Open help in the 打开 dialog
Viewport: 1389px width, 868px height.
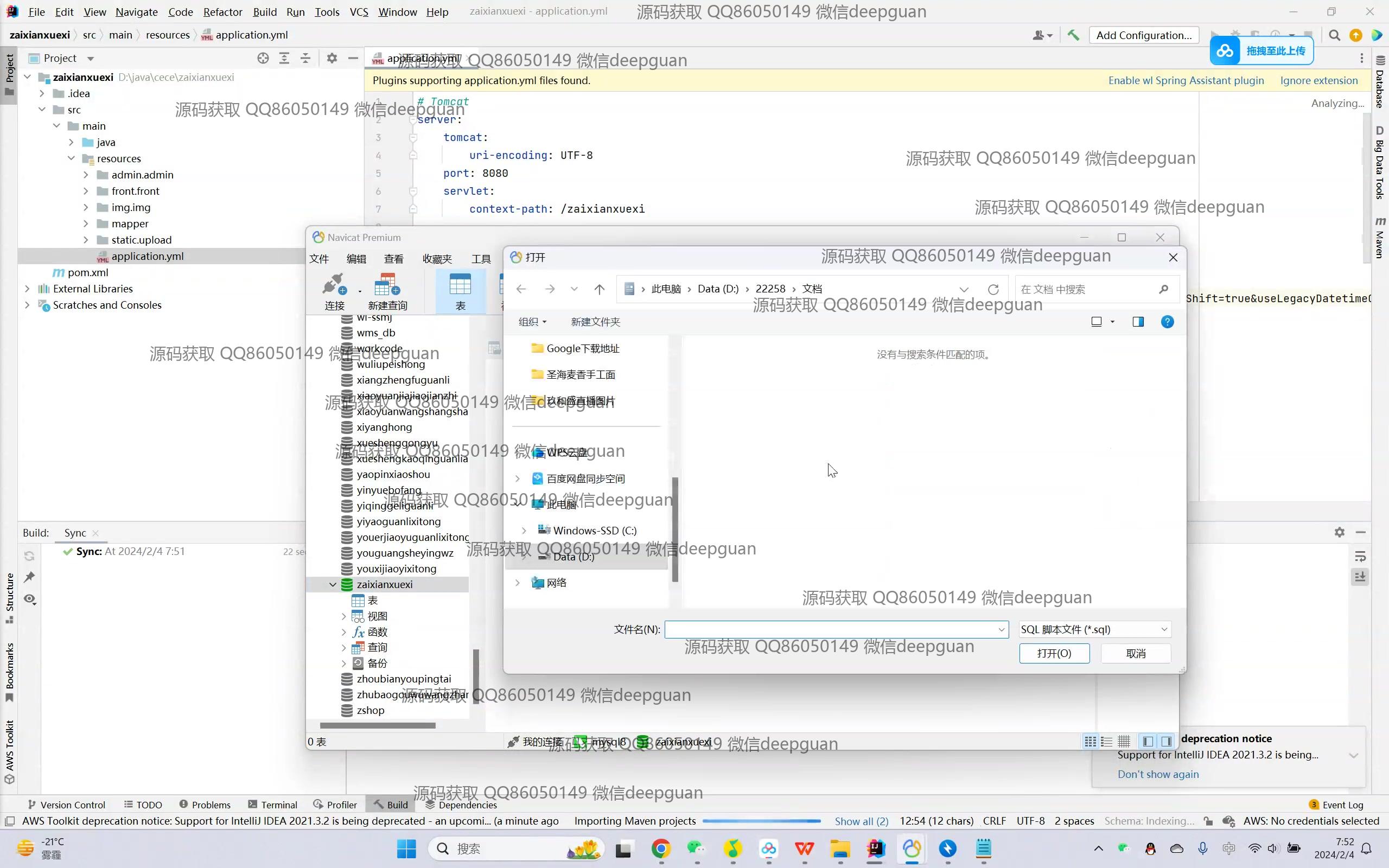1167,322
